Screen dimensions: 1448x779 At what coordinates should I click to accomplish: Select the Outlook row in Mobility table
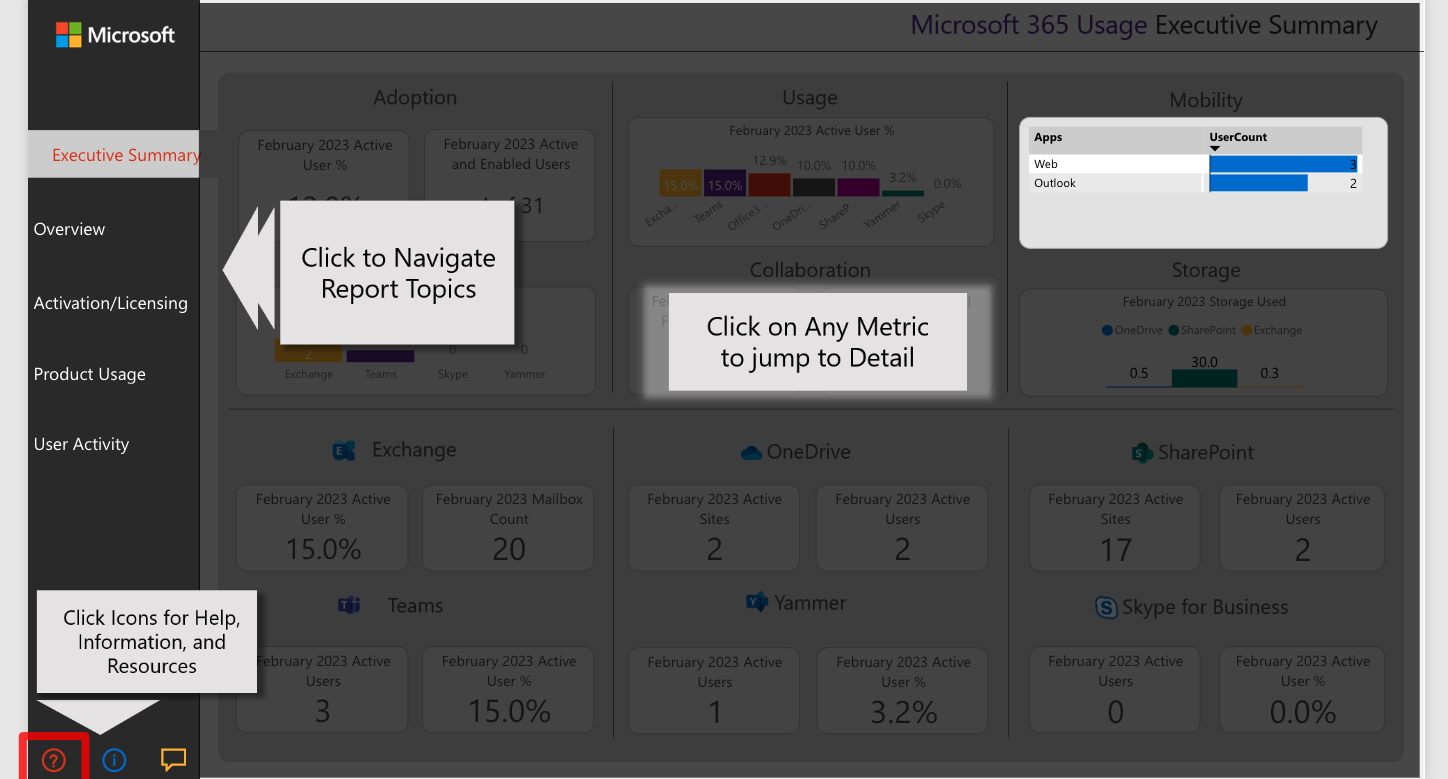[x=1195, y=183]
